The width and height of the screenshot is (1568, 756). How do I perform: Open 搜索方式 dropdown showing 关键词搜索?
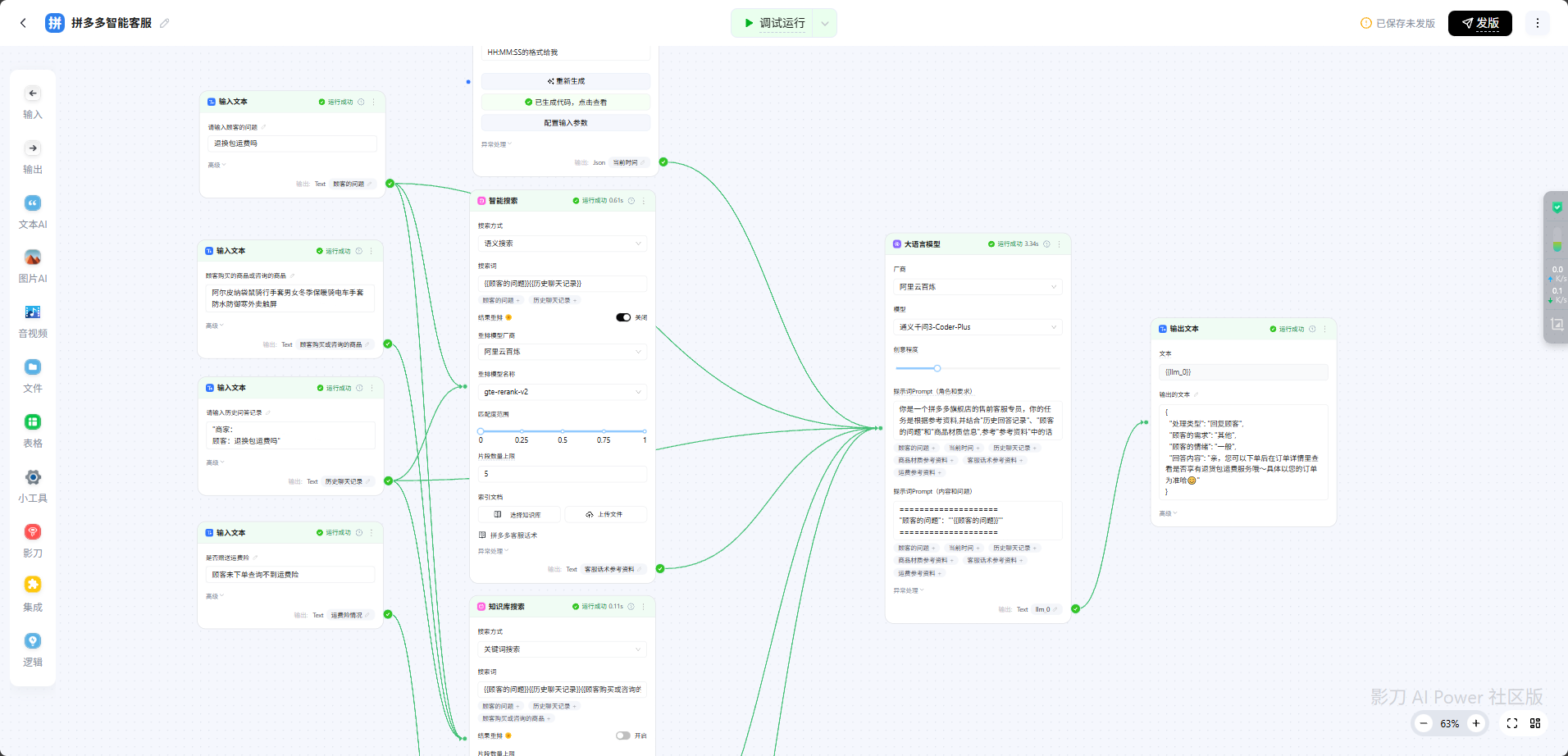point(562,649)
